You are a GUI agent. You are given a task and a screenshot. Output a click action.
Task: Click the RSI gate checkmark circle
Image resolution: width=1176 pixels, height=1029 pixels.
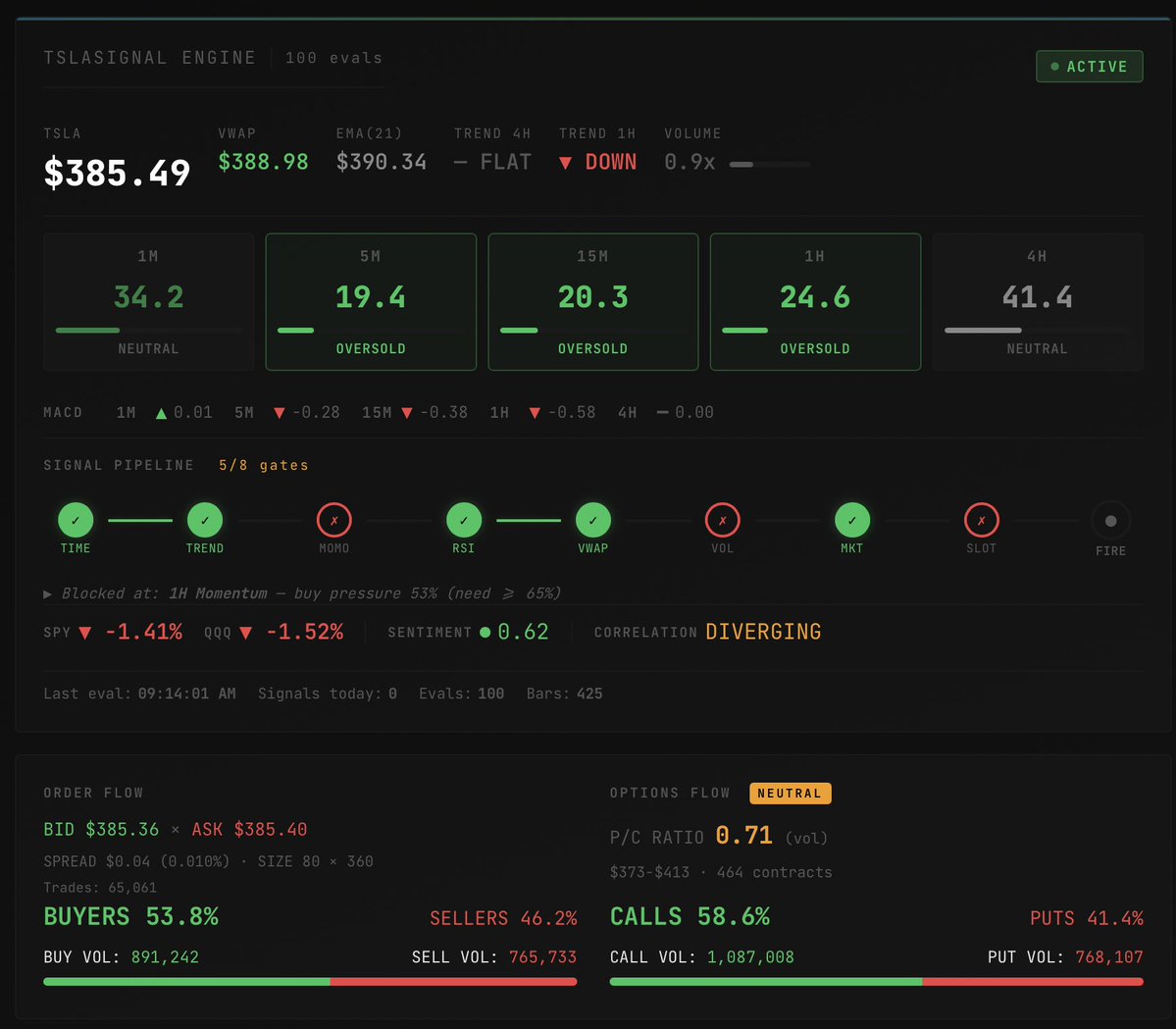pos(464,520)
